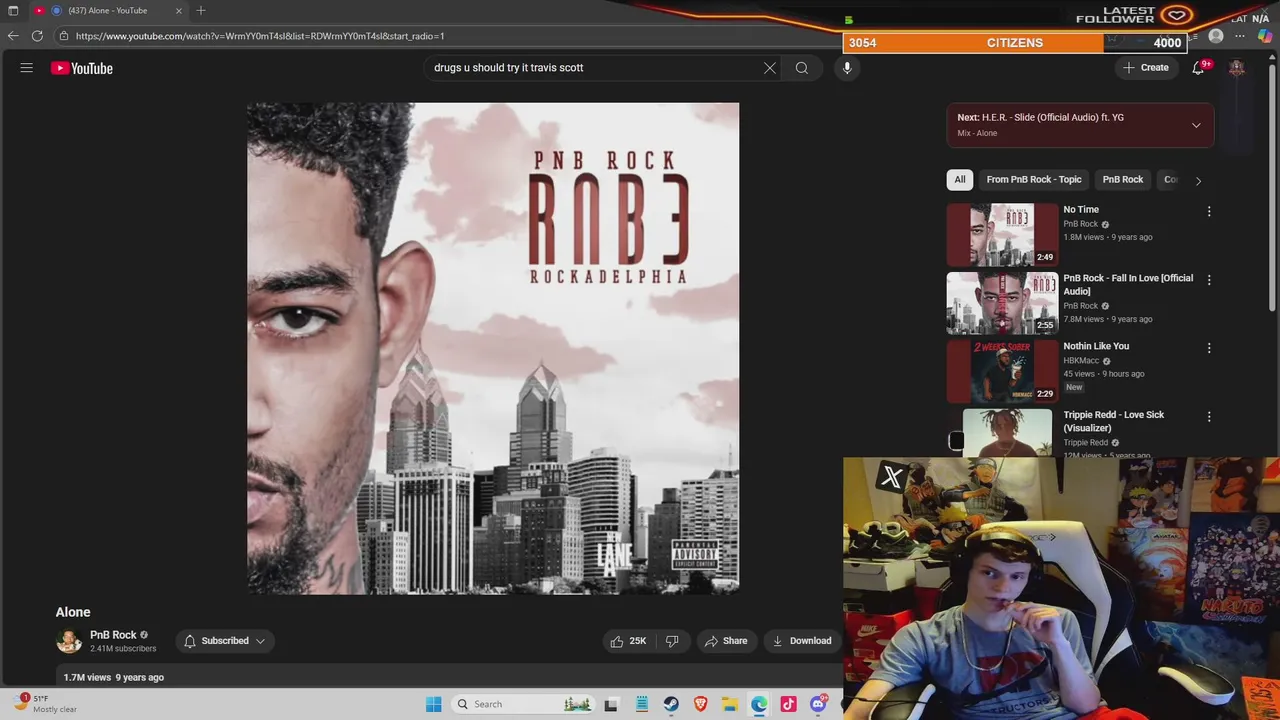
Task: Open more options for Nothin Like You
Action: click(1209, 348)
